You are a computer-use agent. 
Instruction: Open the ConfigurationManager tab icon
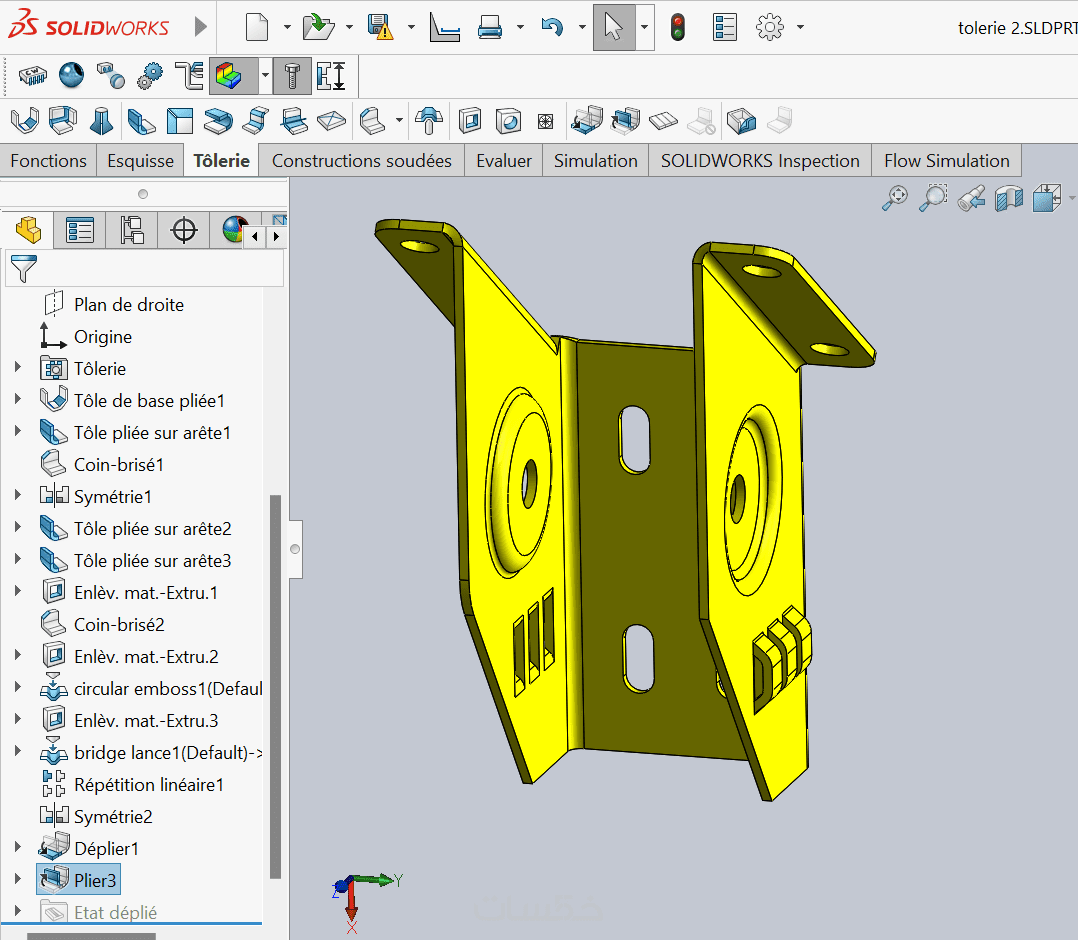[x=132, y=230]
